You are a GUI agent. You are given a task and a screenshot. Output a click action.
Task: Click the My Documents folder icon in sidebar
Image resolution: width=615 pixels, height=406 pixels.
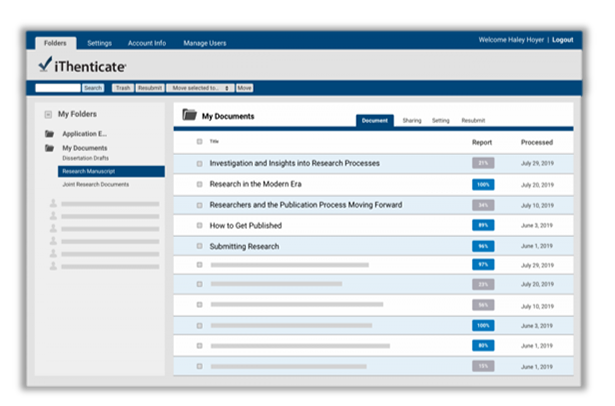[49, 148]
